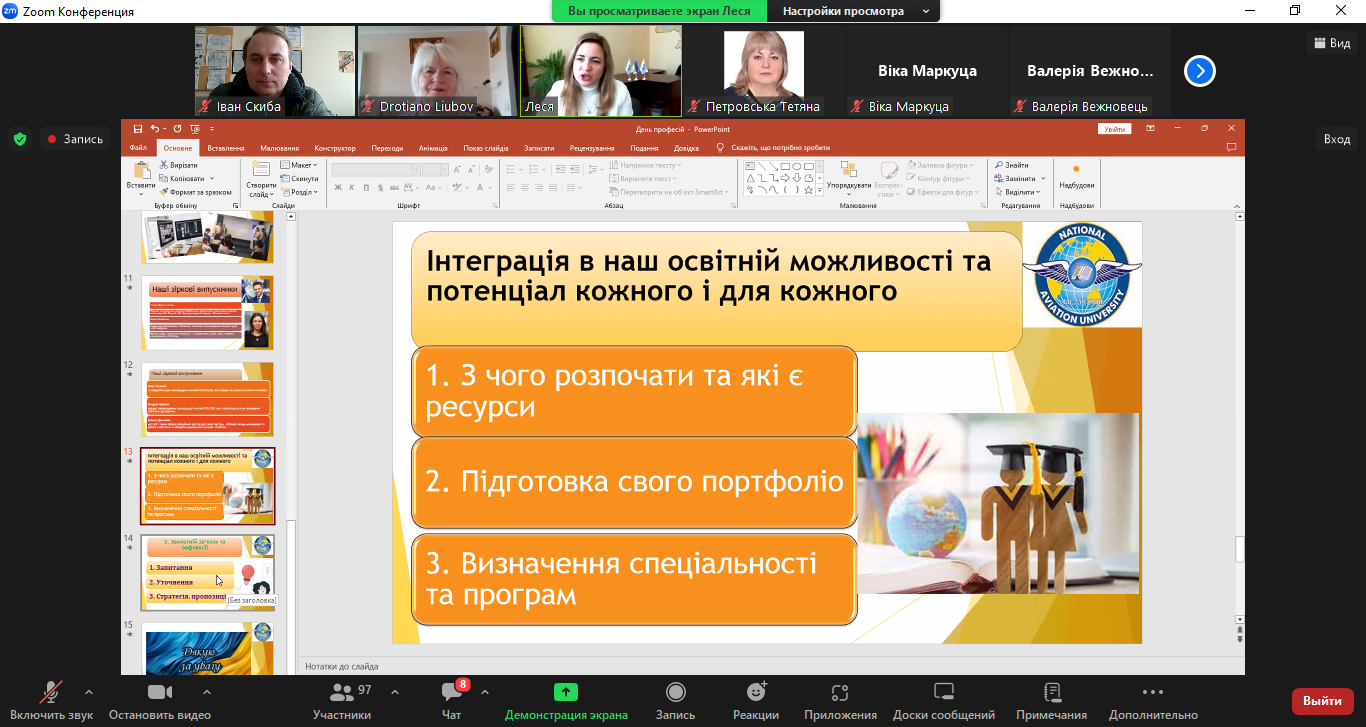This screenshot has height=727, width=1366.
Task: Click the Демонстрация экрана share screen icon
Action: coord(566,693)
